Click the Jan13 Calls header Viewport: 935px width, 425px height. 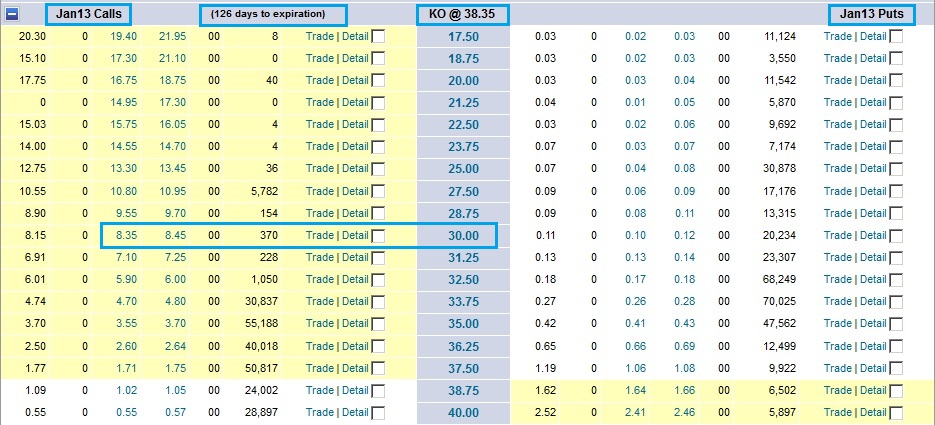[x=89, y=14]
